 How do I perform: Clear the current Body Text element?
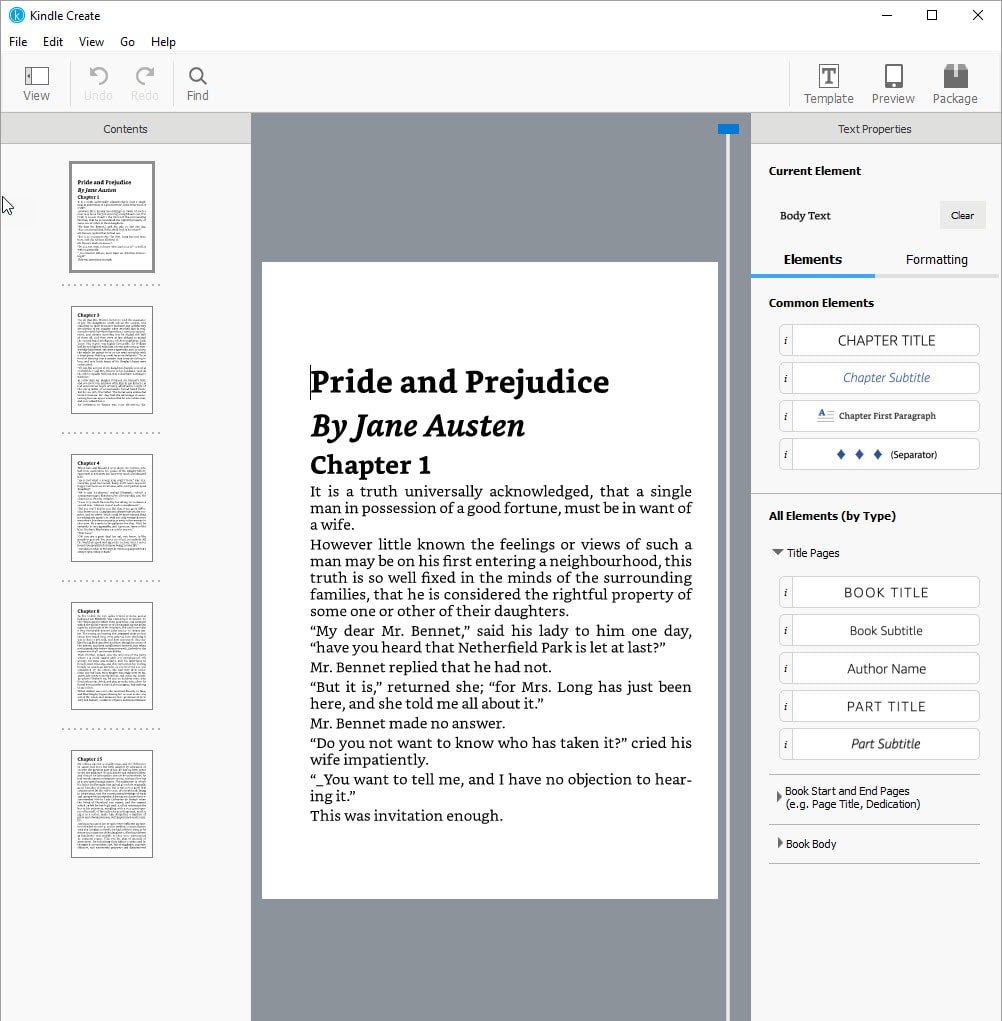(x=962, y=216)
